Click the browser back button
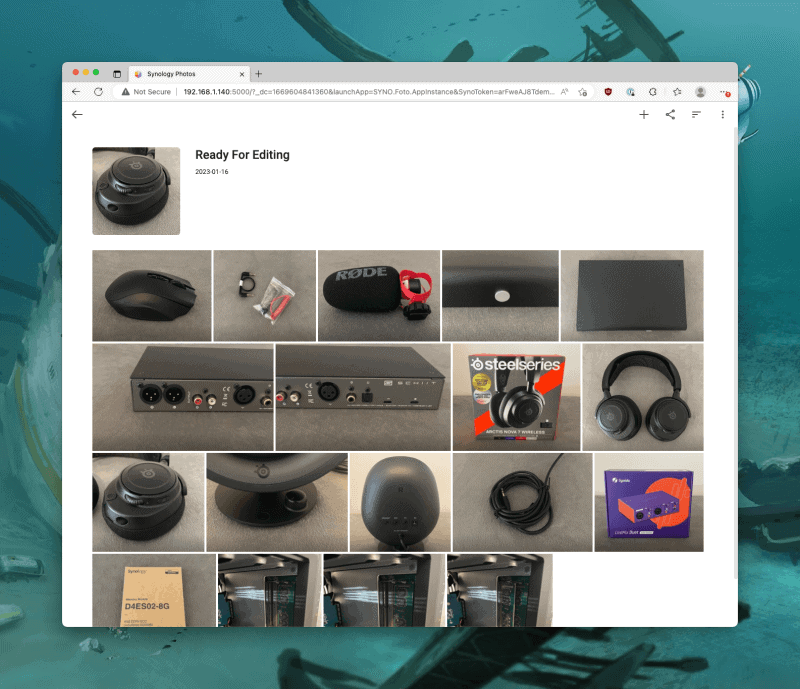800x689 pixels. 76,91
